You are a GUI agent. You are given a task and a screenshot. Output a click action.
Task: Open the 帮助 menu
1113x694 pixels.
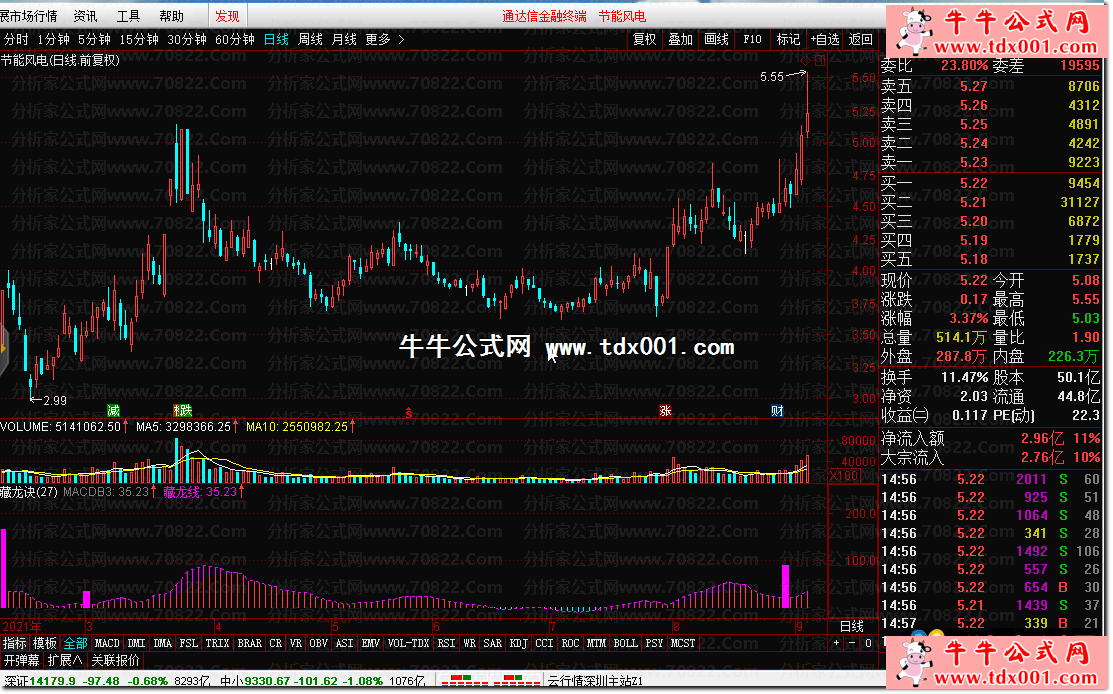(x=171, y=16)
